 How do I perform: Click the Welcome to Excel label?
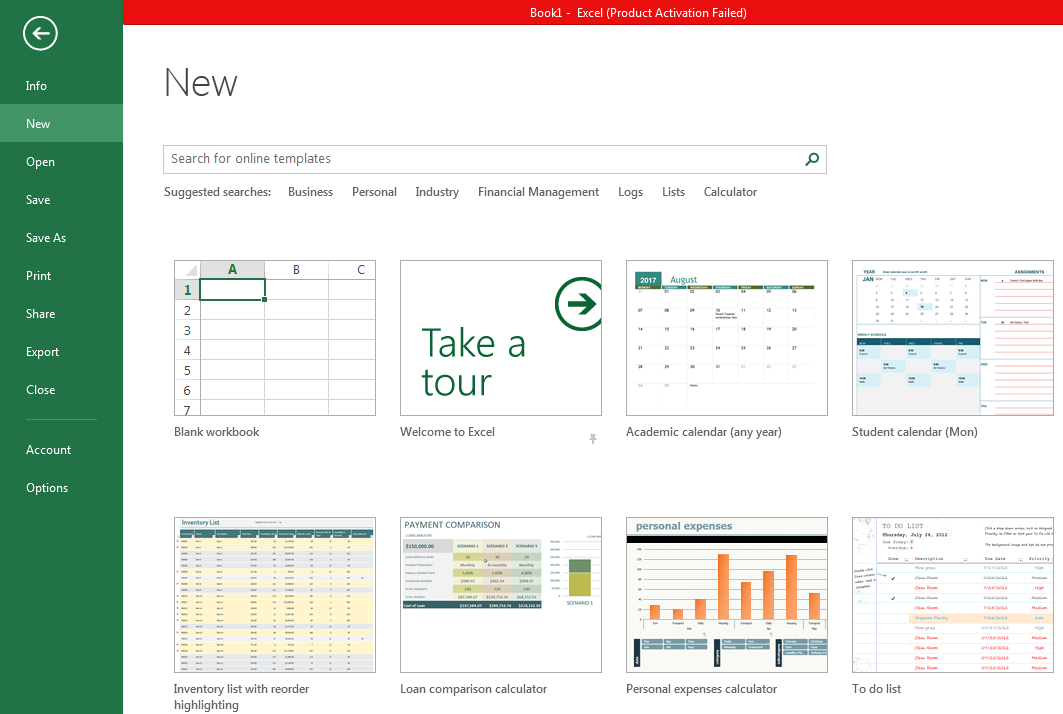click(x=447, y=432)
